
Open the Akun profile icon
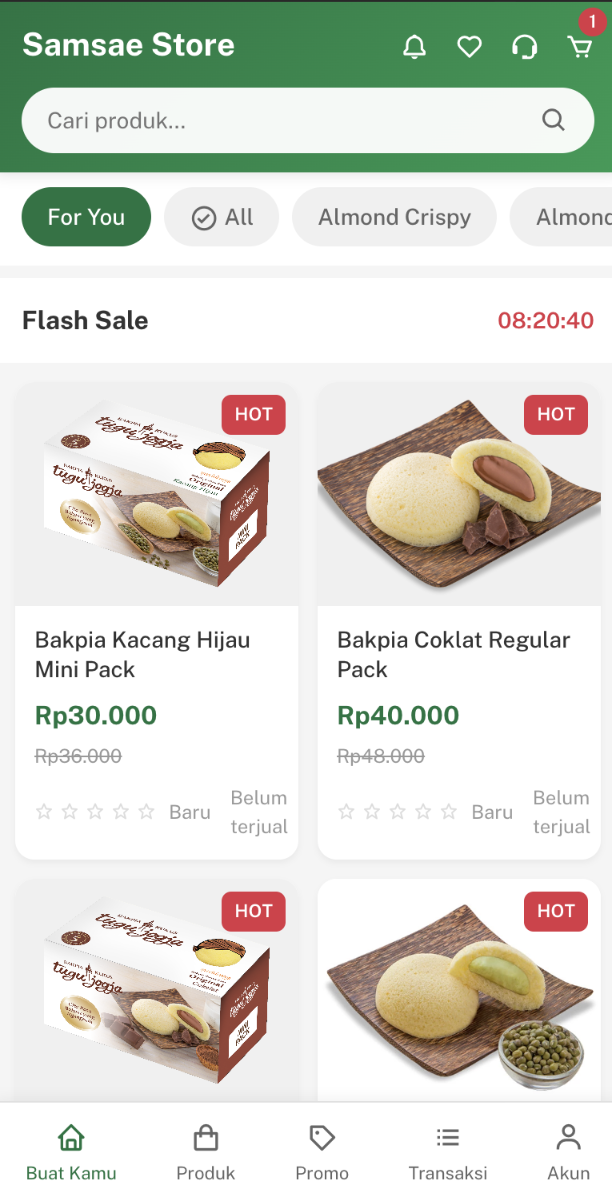tap(568, 1137)
